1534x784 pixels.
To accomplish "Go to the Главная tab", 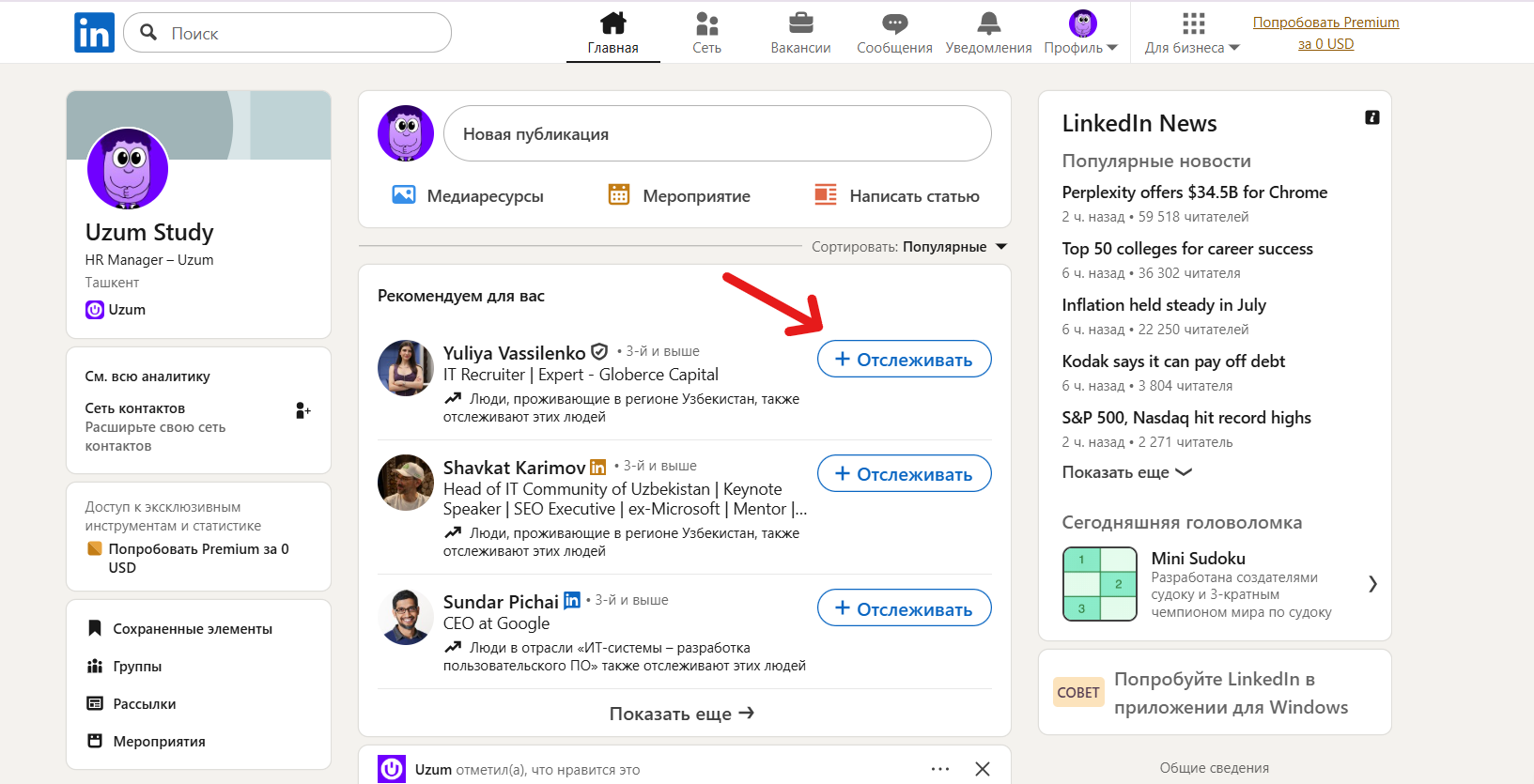I will click(x=613, y=33).
